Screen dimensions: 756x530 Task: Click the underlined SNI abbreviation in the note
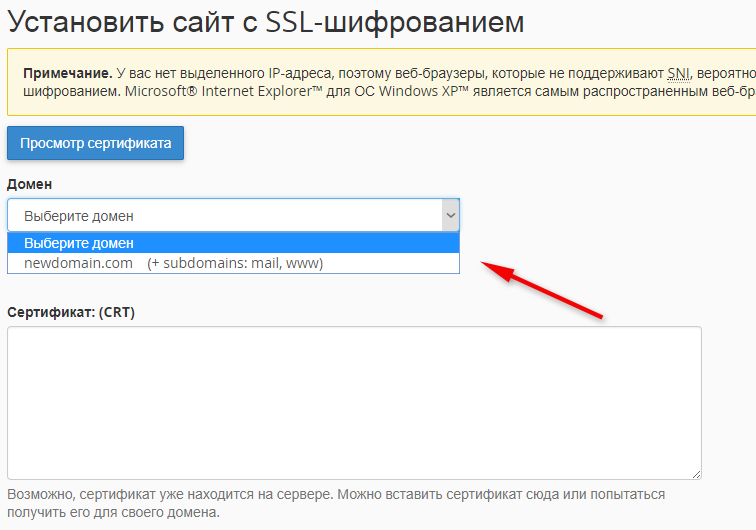(681, 74)
